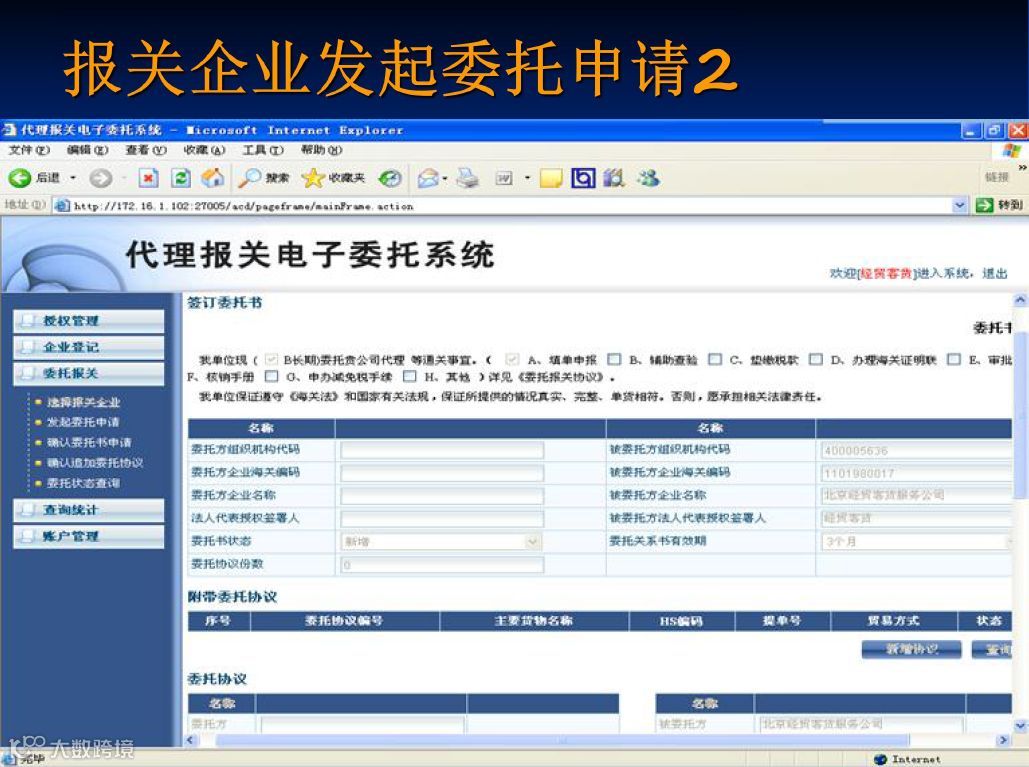Open the 帮助(H) menu
The height and width of the screenshot is (767, 1029).
click(321, 150)
